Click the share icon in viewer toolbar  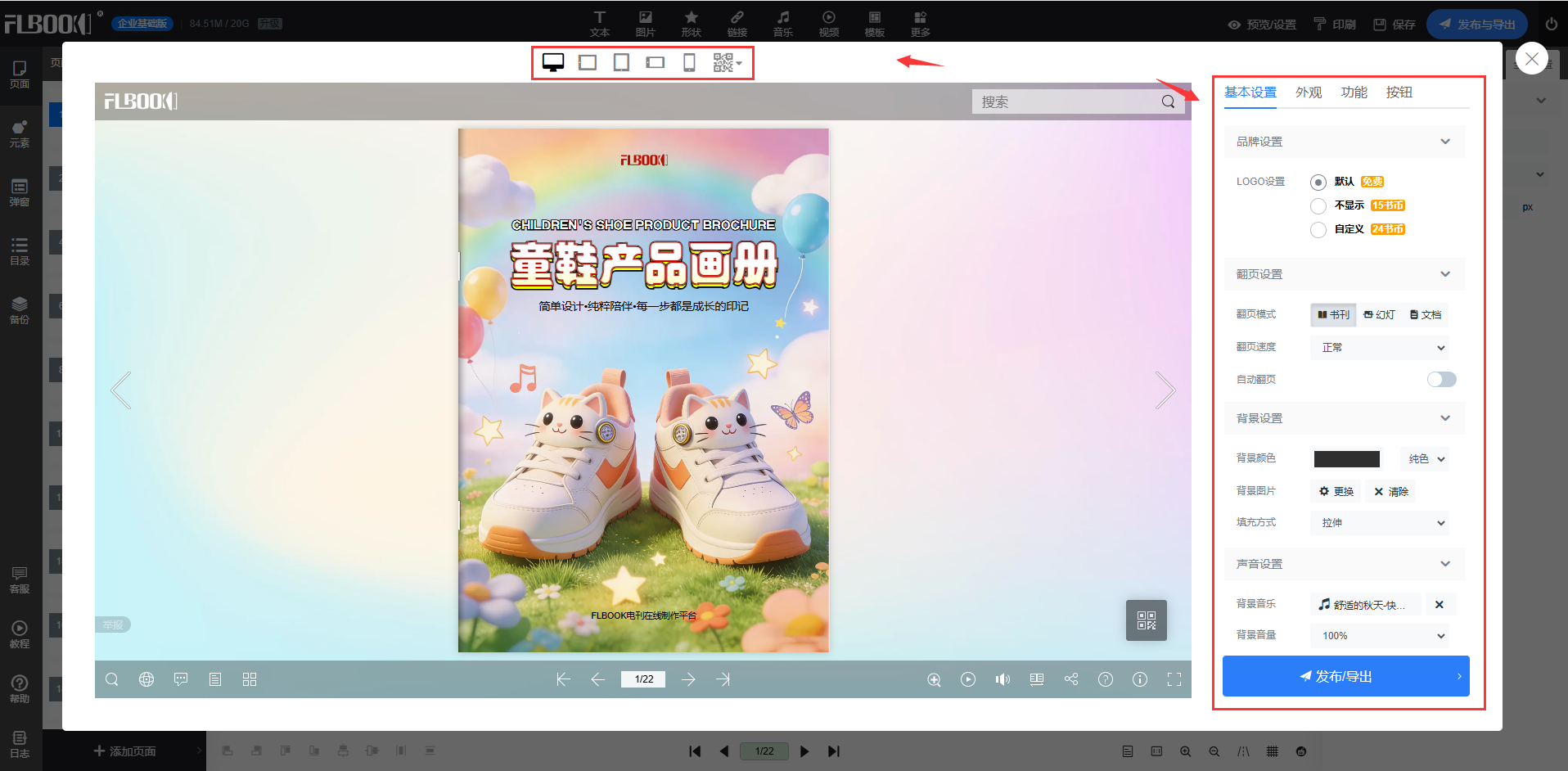pyautogui.click(x=1071, y=679)
